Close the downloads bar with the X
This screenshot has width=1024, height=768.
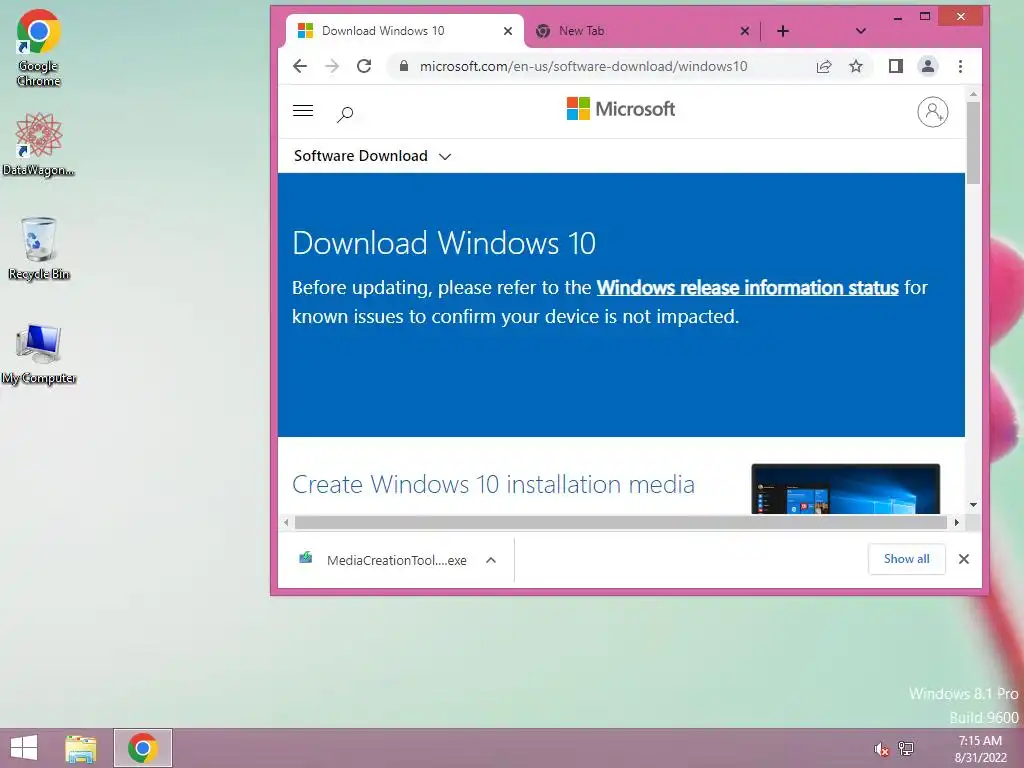[x=964, y=559]
